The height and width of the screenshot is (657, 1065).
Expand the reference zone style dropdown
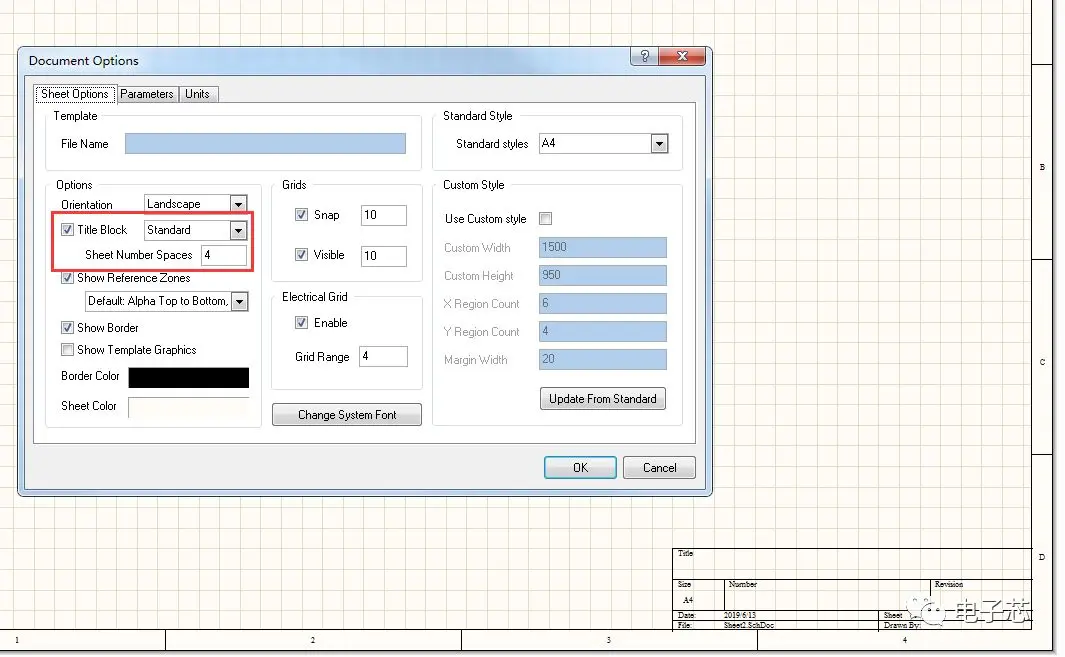240,301
